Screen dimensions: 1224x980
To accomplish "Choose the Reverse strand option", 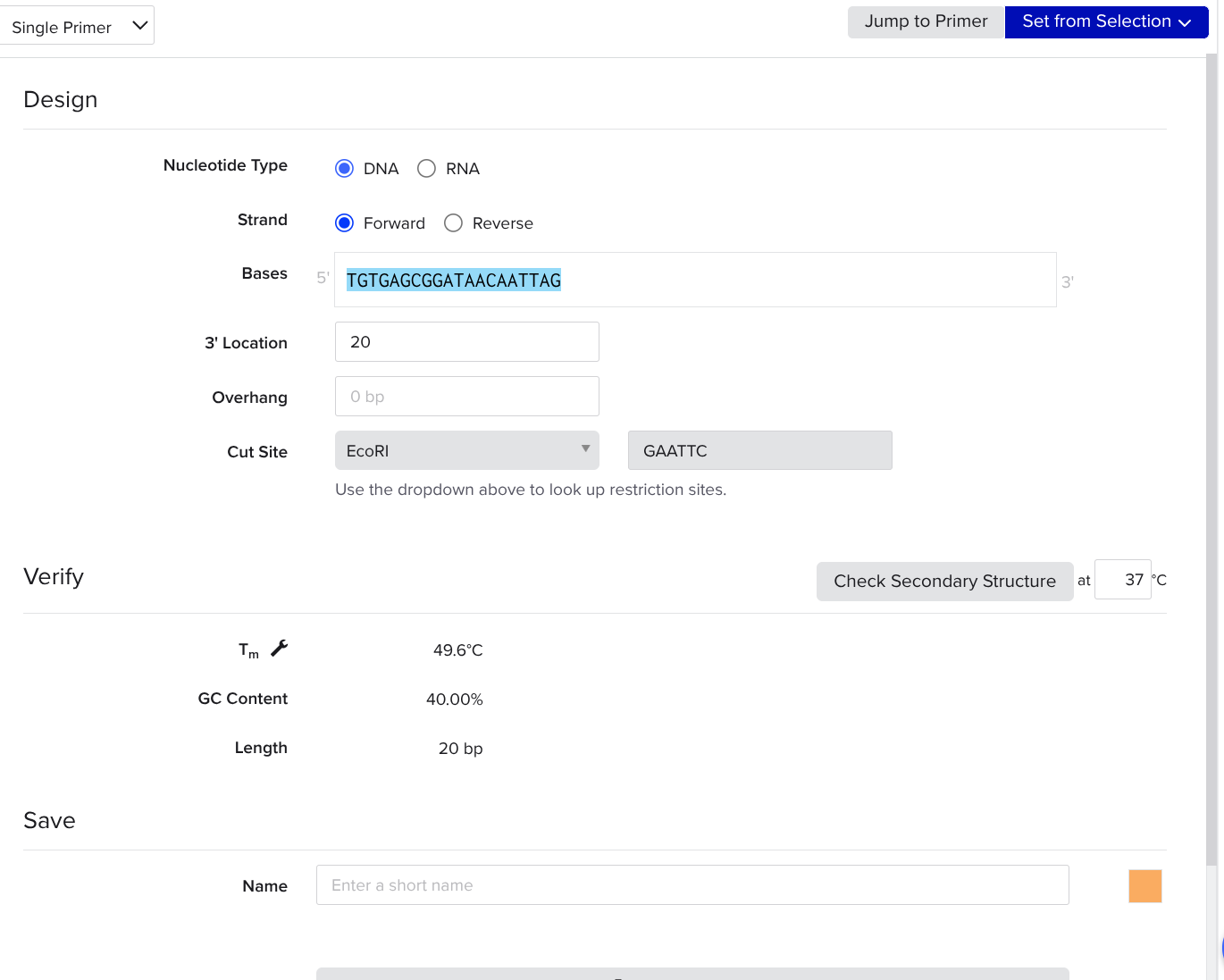I will click(x=453, y=223).
